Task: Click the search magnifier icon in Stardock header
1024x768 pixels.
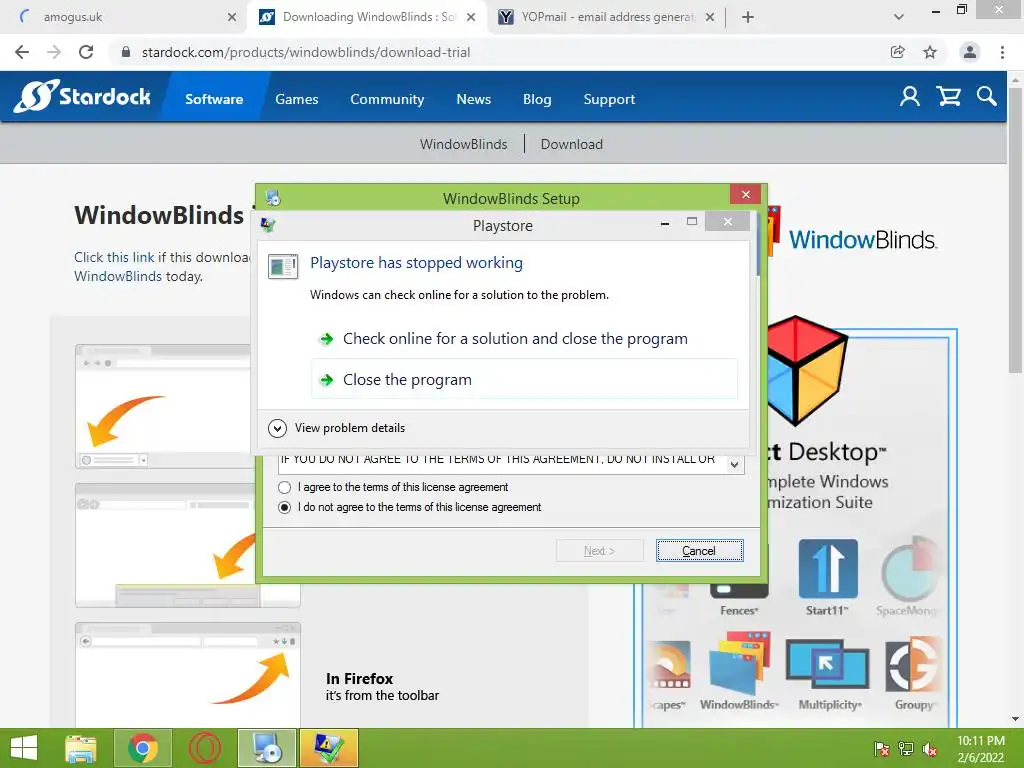Action: click(x=987, y=97)
